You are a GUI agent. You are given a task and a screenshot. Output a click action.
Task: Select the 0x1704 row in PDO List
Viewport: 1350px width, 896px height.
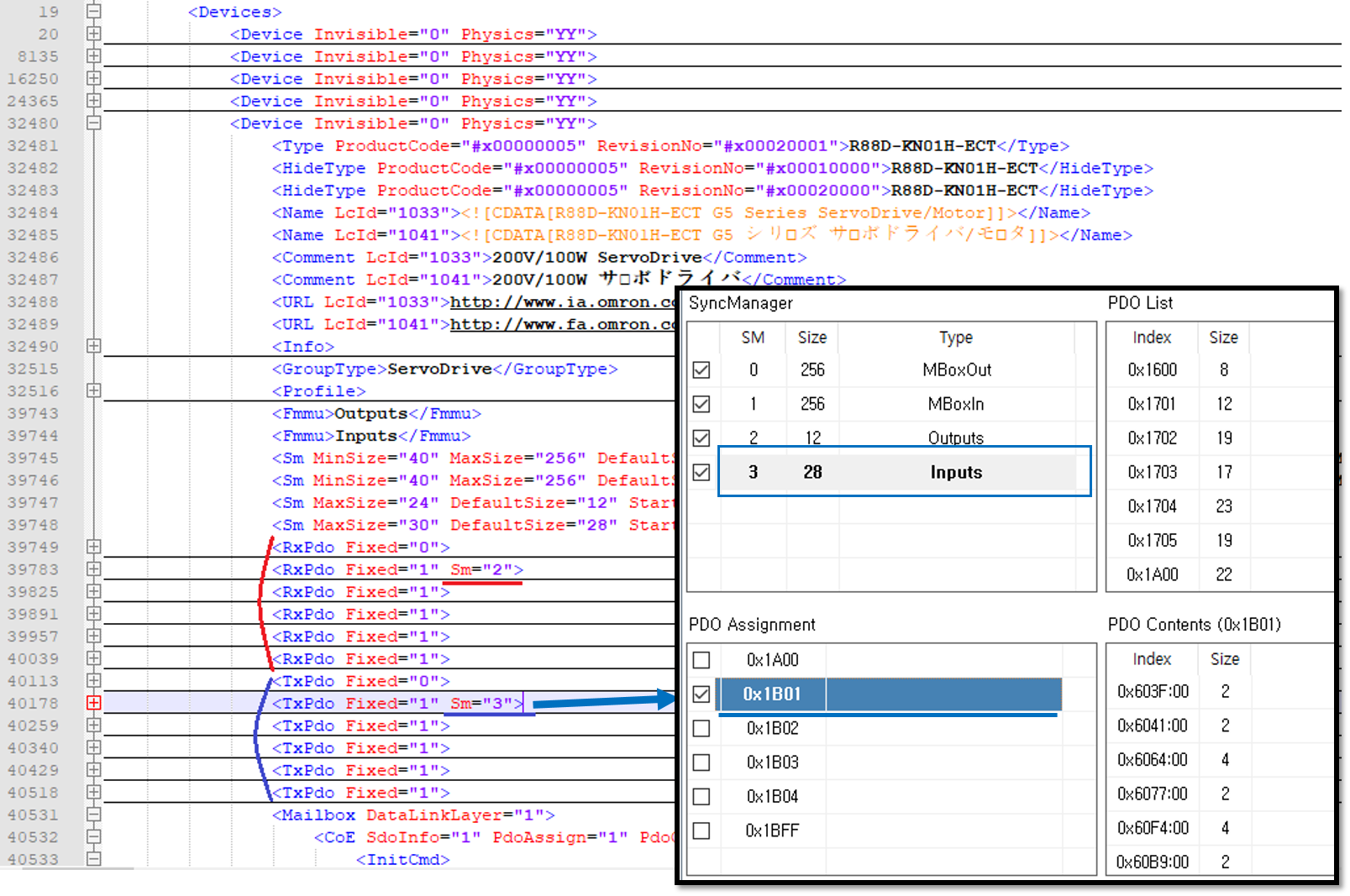click(x=1152, y=506)
